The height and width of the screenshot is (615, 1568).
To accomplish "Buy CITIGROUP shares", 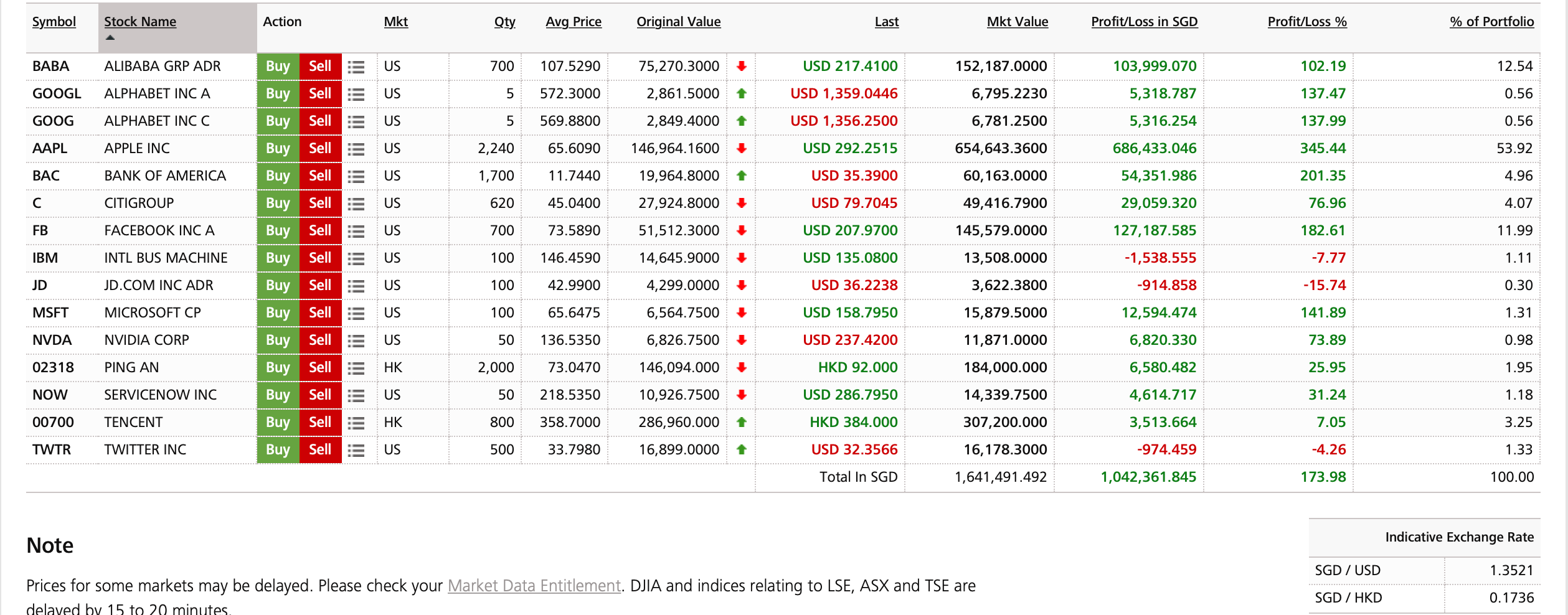I will click(278, 204).
